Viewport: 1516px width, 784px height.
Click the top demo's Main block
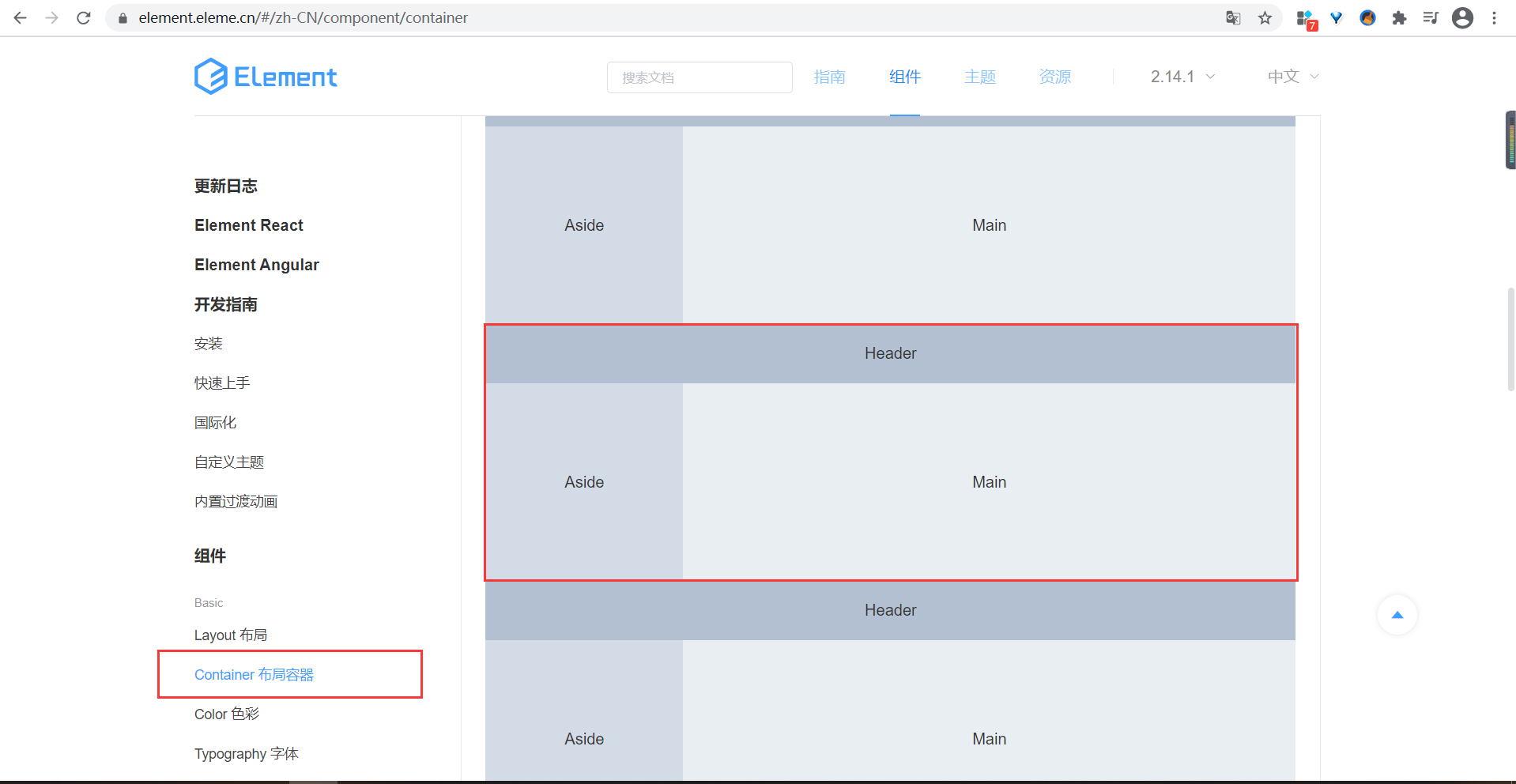(x=989, y=225)
